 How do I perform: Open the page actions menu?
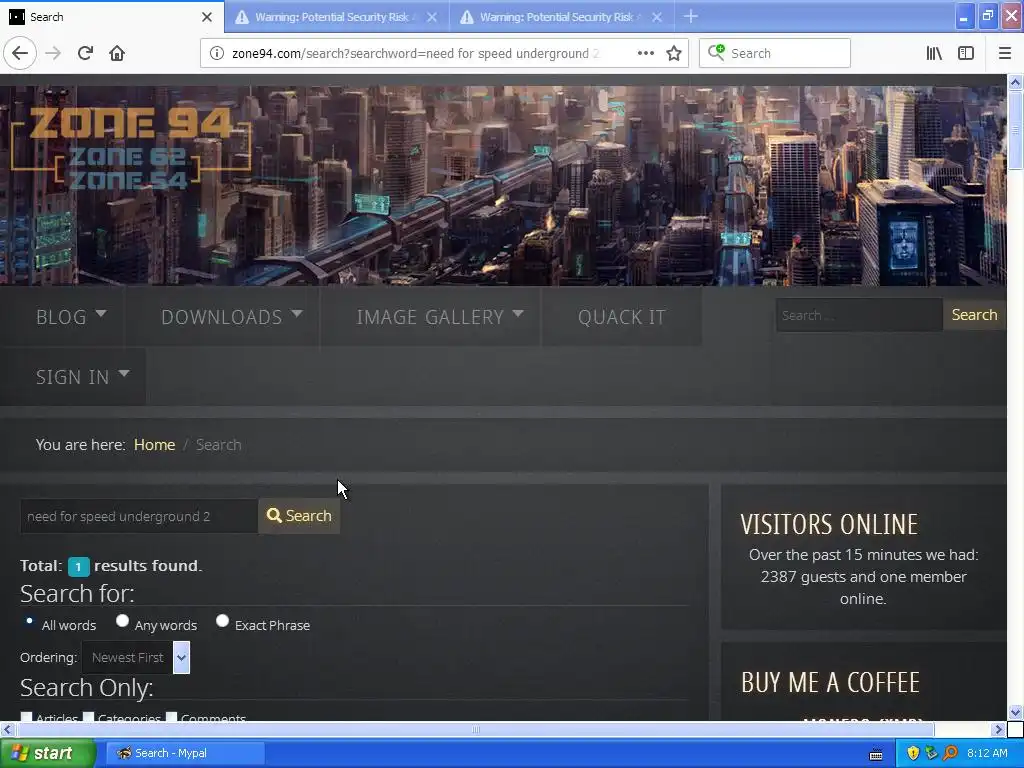645,53
